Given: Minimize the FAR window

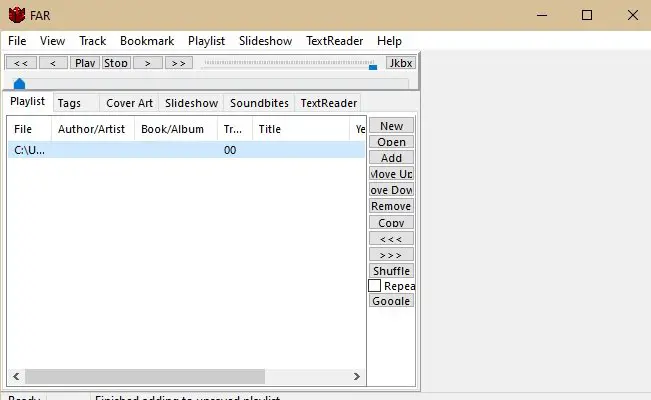Looking at the screenshot, I should (542, 15).
